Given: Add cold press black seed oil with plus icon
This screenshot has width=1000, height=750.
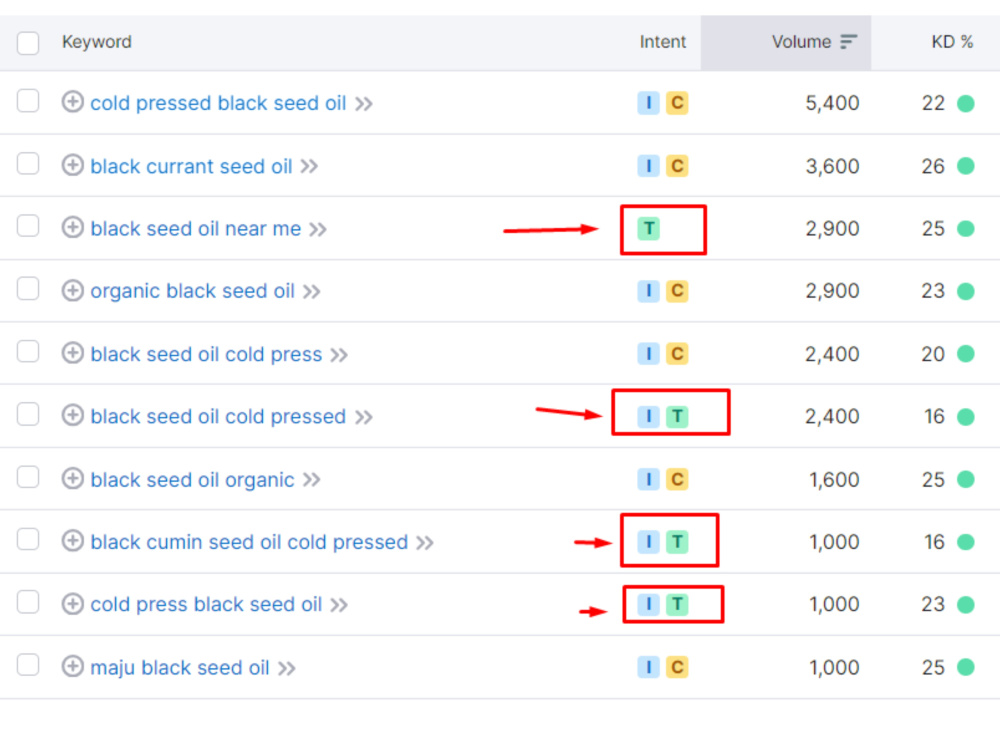Looking at the screenshot, I should (x=73, y=603).
